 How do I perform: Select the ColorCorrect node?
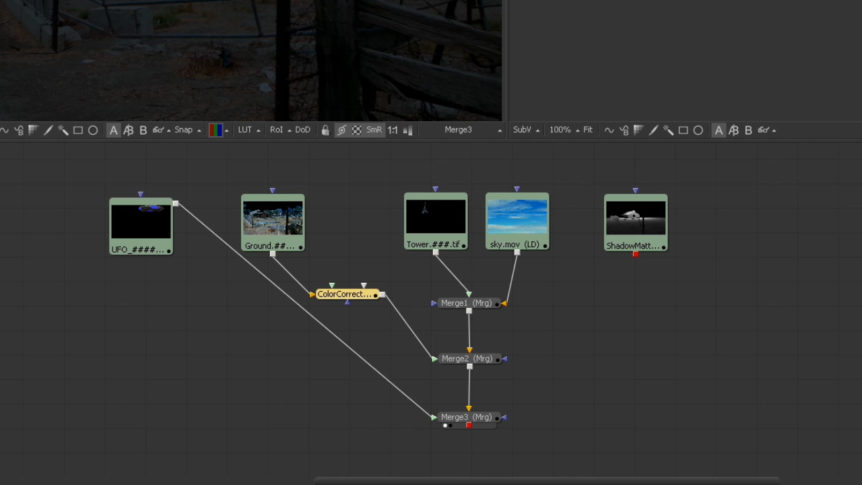click(x=347, y=294)
